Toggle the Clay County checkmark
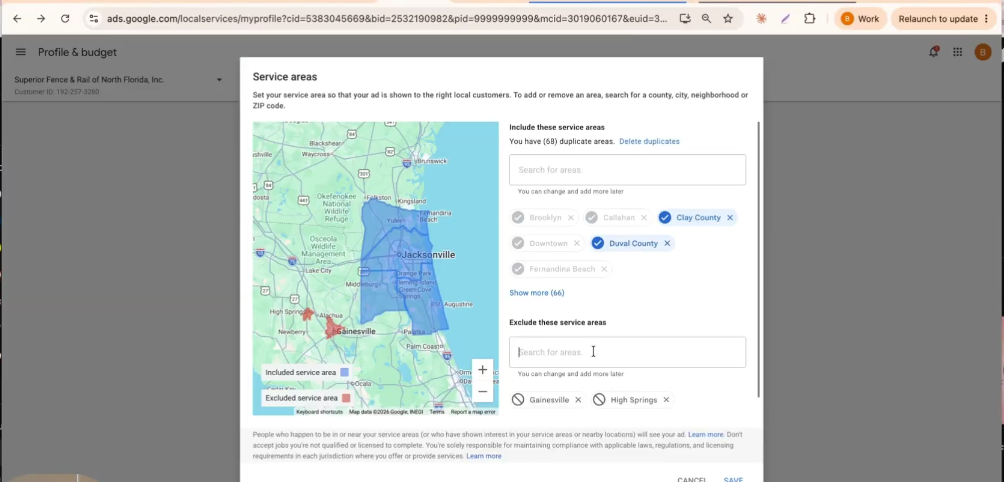This screenshot has width=1004, height=482. pos(665,218)
